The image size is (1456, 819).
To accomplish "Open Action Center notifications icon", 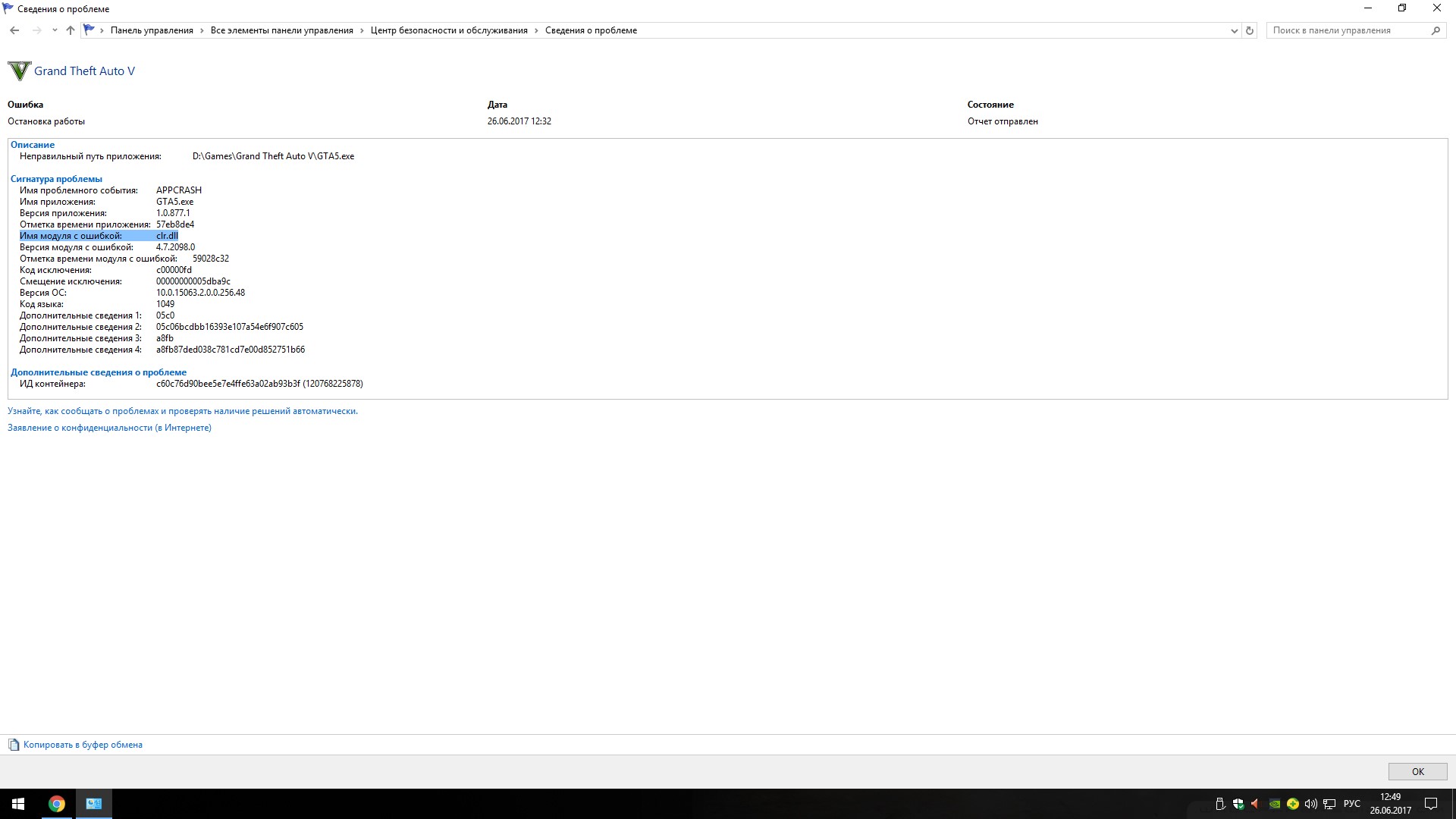I will tap(1431, 804).
